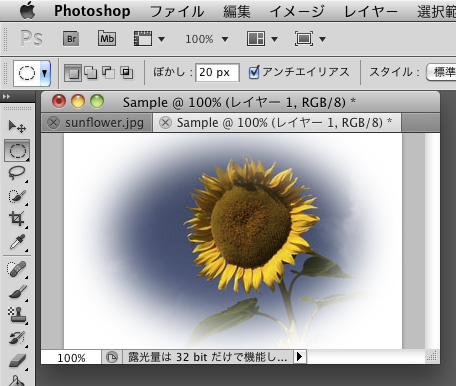Toggle the アンチエイリアス checkbox
The image size is (456, 386).
tap(254, 72)
